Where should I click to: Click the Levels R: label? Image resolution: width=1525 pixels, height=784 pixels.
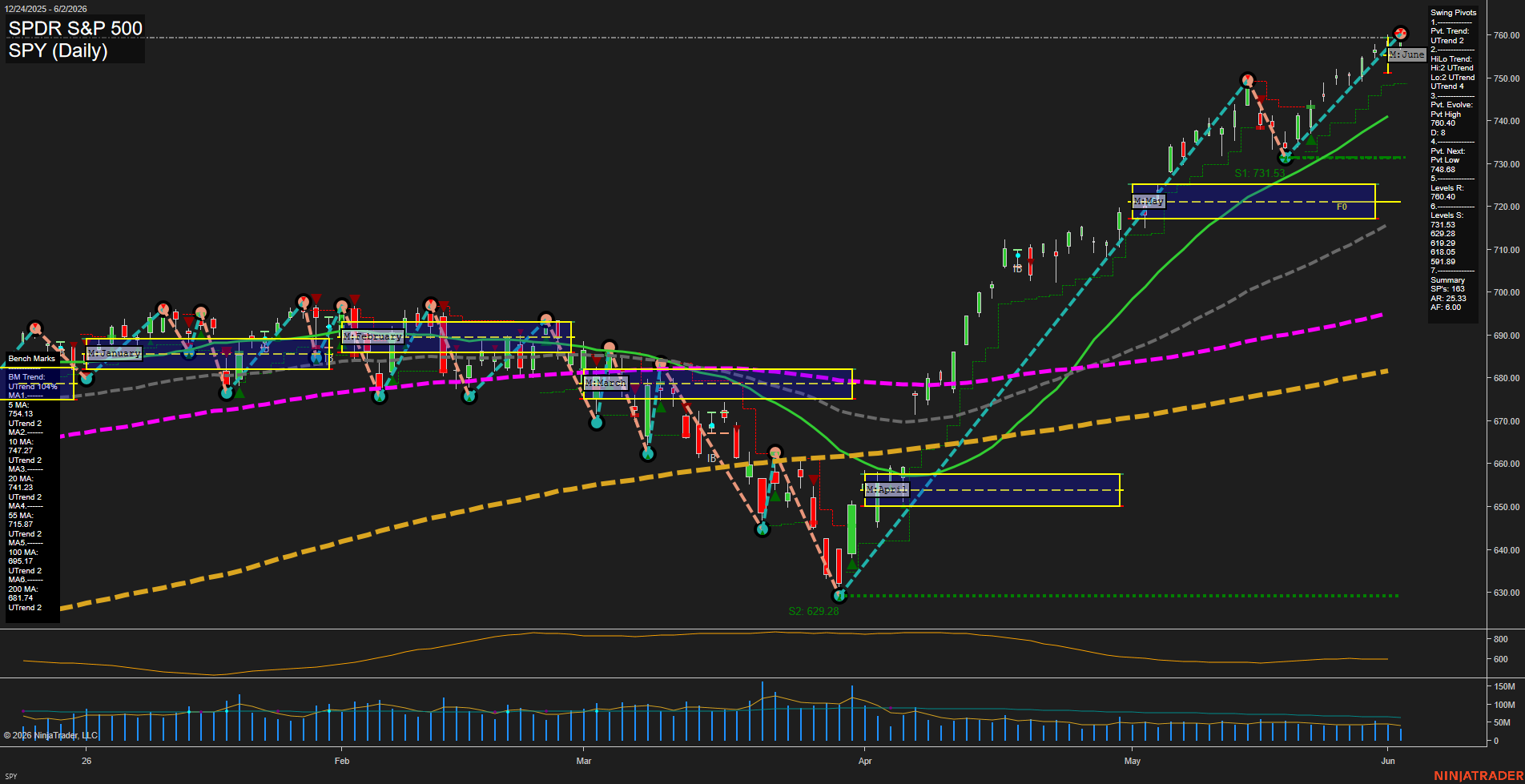coord(1447,188)
